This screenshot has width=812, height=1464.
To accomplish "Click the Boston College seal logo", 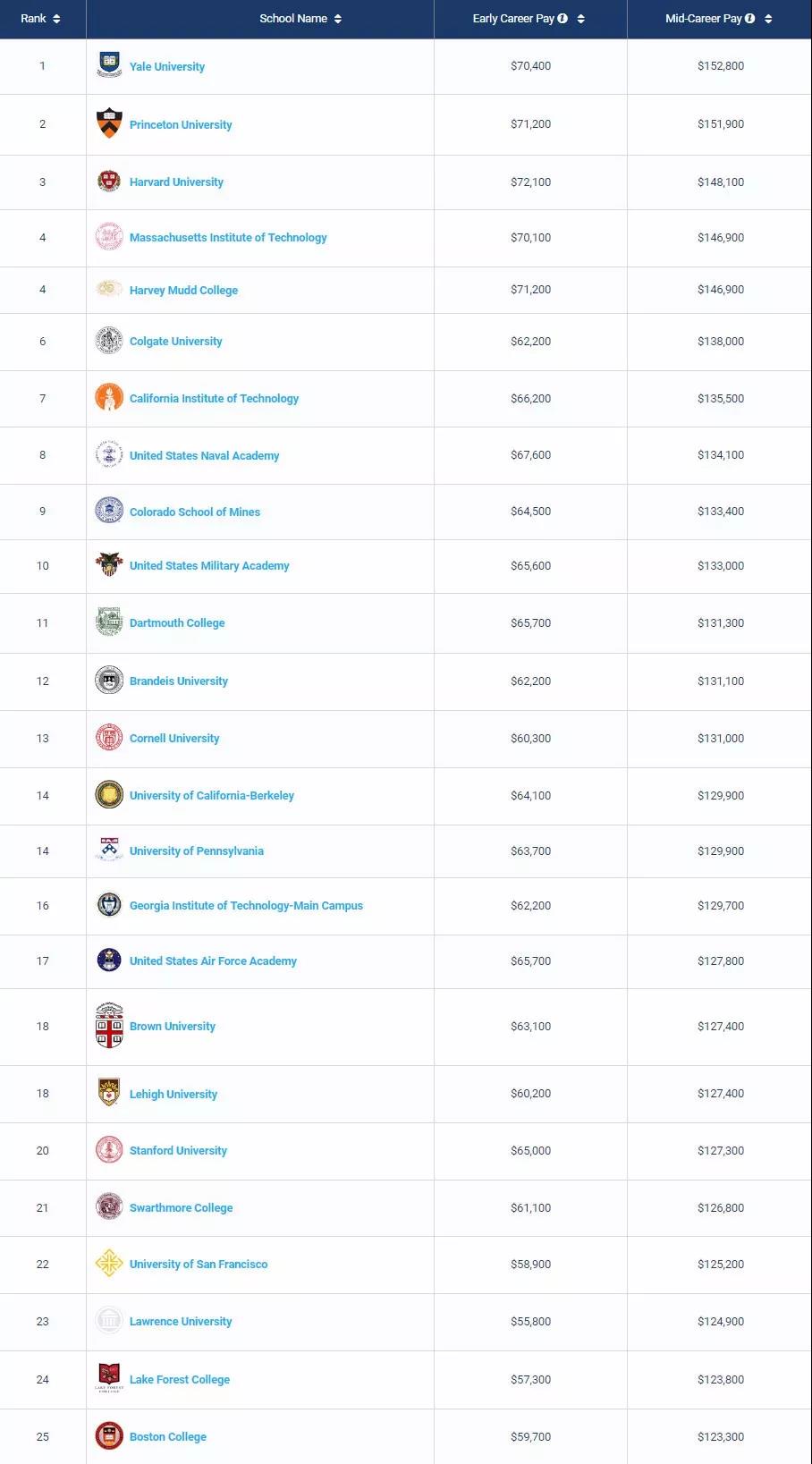I will click(109, 1435).
